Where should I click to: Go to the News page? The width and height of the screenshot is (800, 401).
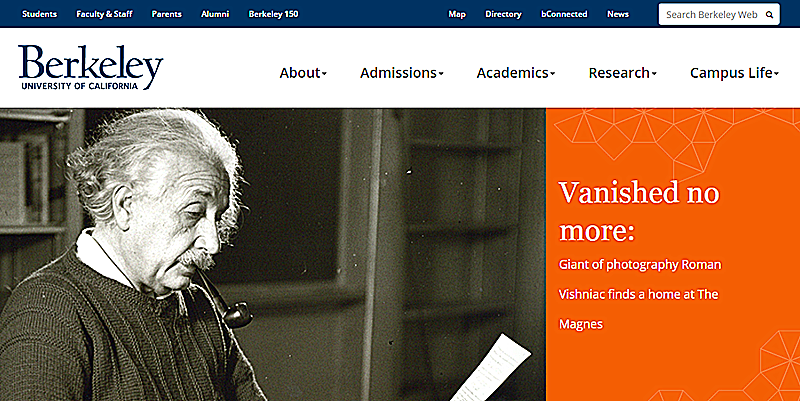click(617, 14)
